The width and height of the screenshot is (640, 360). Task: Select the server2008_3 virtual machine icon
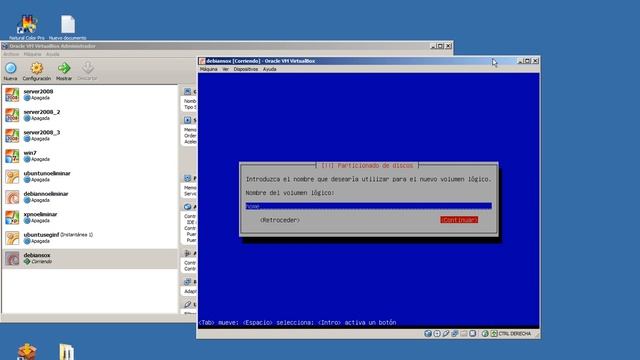[x=12, y=135]
